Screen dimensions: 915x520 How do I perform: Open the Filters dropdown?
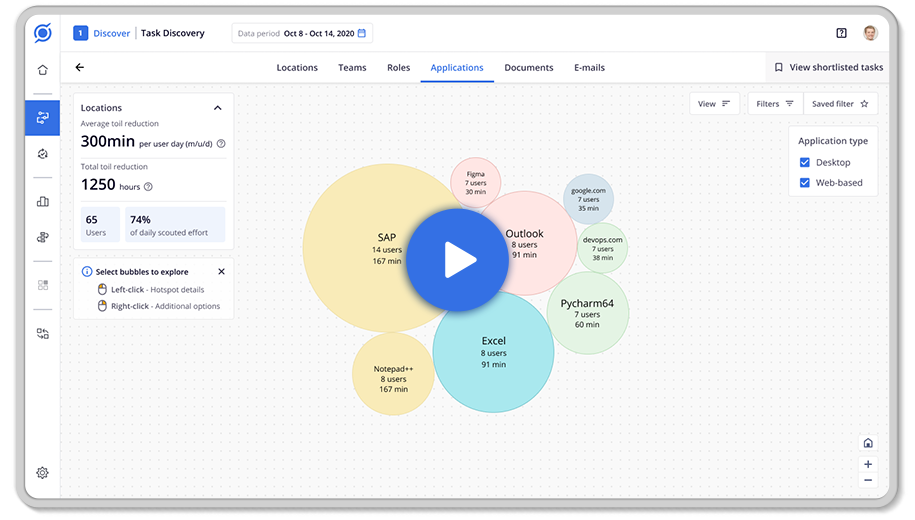coord(775,104)
